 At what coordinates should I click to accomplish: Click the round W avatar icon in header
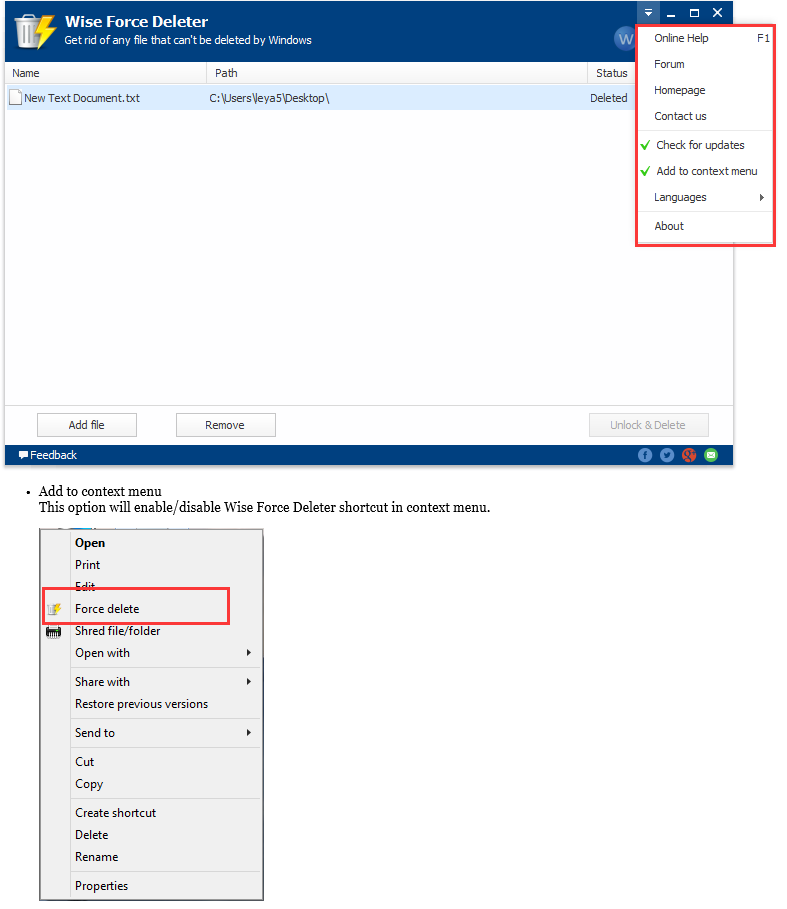pyautogui.click(x=625, y=39)
